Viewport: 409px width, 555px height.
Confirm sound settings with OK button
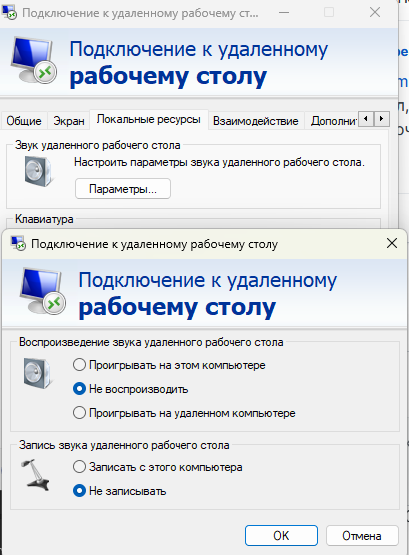coord(281,536)
